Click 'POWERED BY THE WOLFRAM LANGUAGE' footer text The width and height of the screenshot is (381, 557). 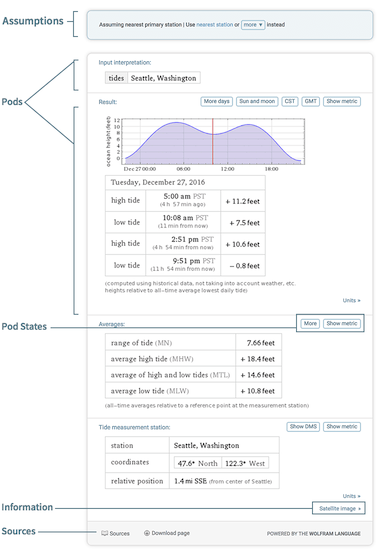click(x=314, y=534)
